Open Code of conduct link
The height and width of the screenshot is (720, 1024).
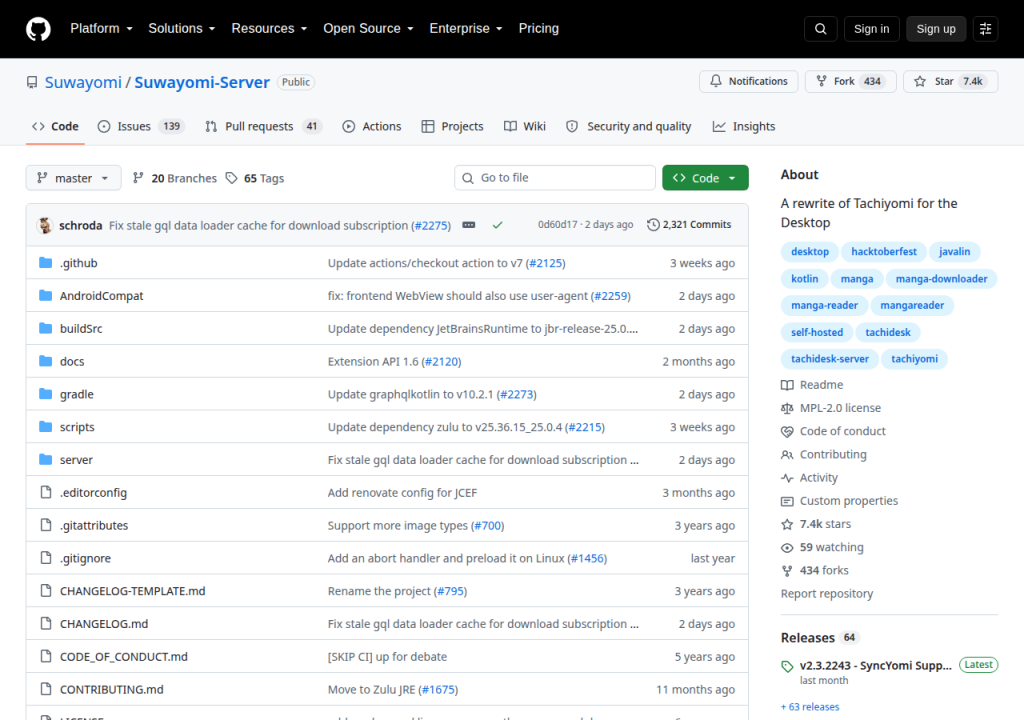[833, 431]
